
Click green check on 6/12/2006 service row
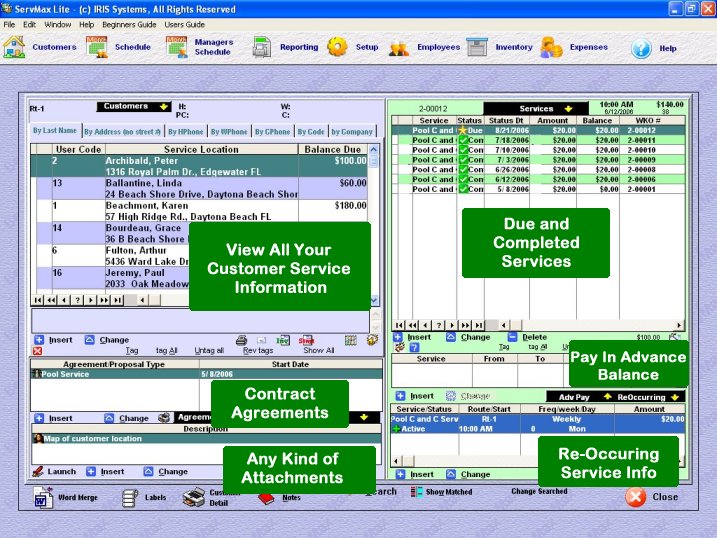pyautogui.click(x=463, y=179)
